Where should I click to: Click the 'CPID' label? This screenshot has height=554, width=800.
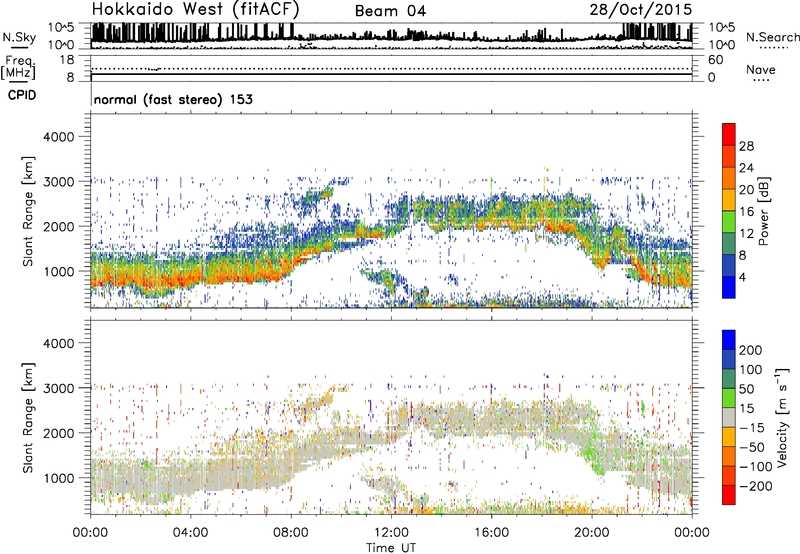click(x=22, y=95)
